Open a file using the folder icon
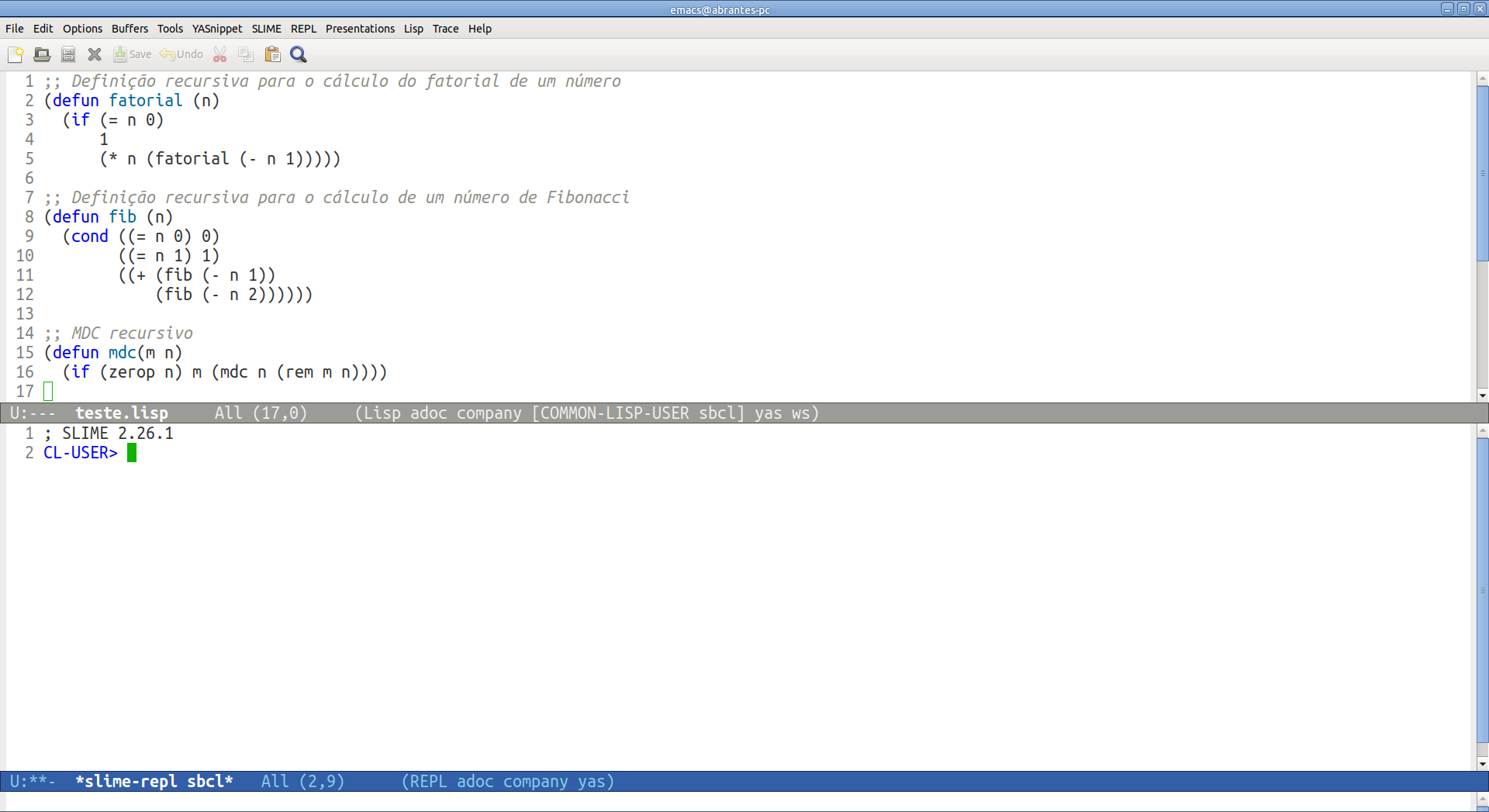 click(x=41, y=54)
